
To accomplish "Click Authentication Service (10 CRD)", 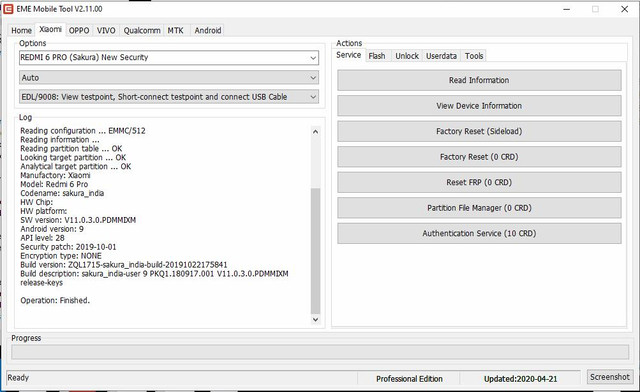I will click(x=479, y=233).
